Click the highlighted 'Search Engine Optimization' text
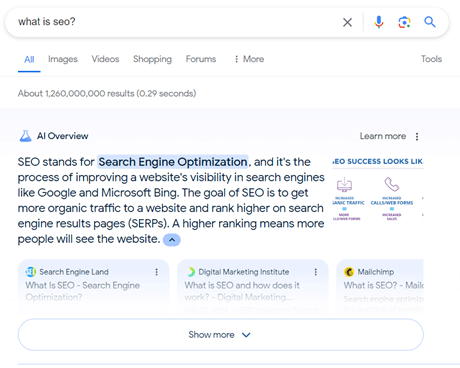Screen dimensions: 460x368 point(173,162)
